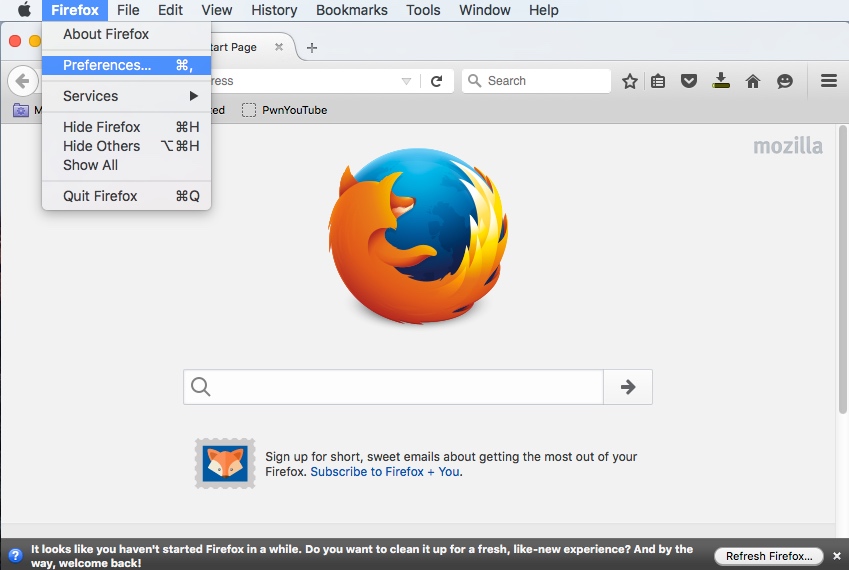This screenshot has height=570, width=849.
Task: Focus the toolbar Search field
Action: click(536, 81)
